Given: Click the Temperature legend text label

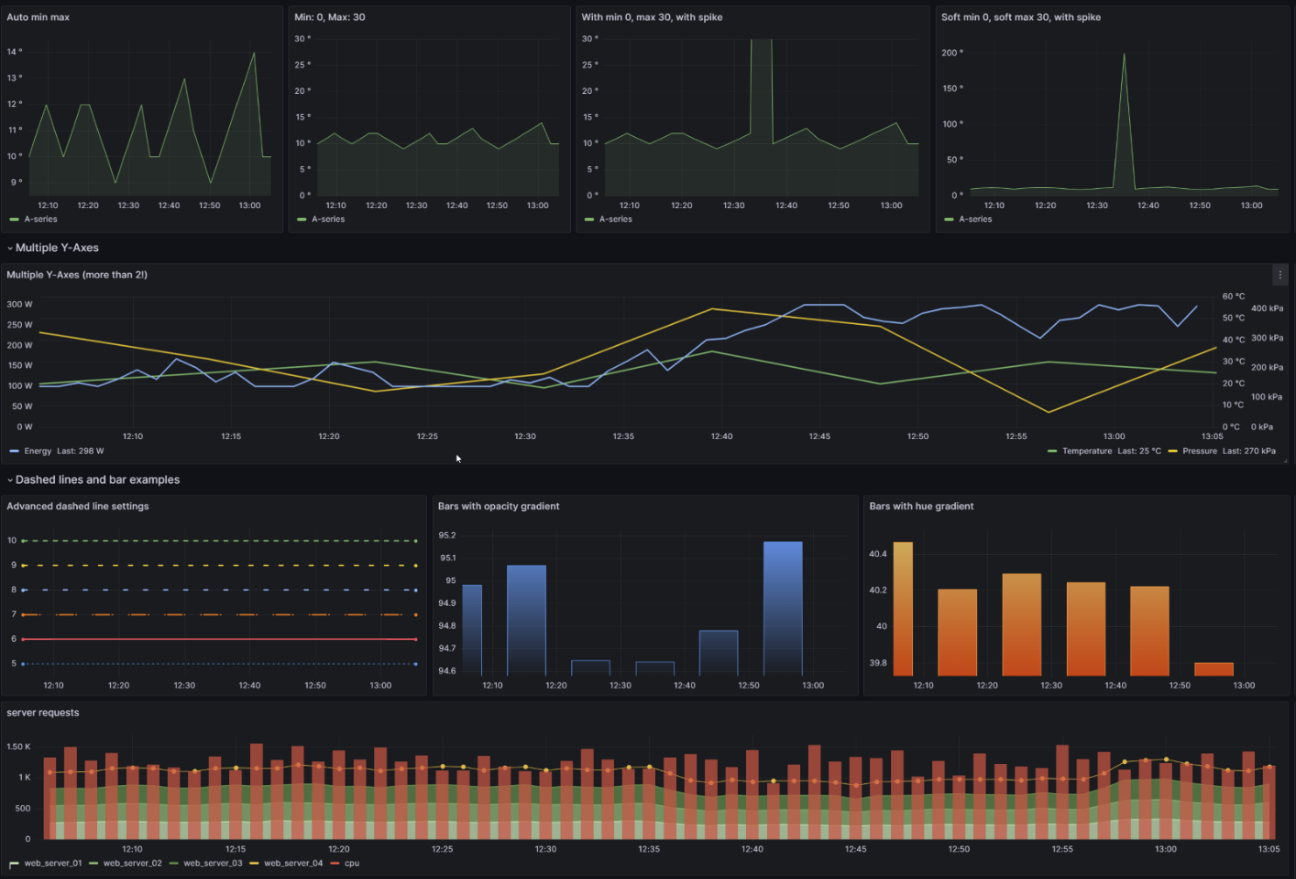Looking at the screenshot, I should click(x=1087, y=451).
